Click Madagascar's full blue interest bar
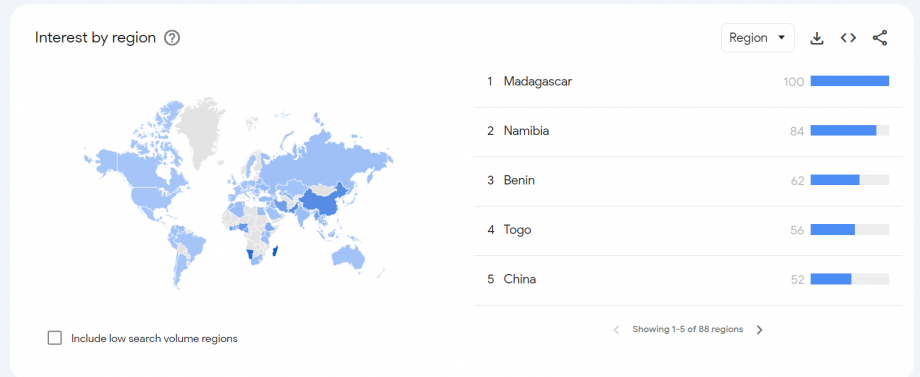Viewport: 920px width, 377px height. click(x=850, y=81)
